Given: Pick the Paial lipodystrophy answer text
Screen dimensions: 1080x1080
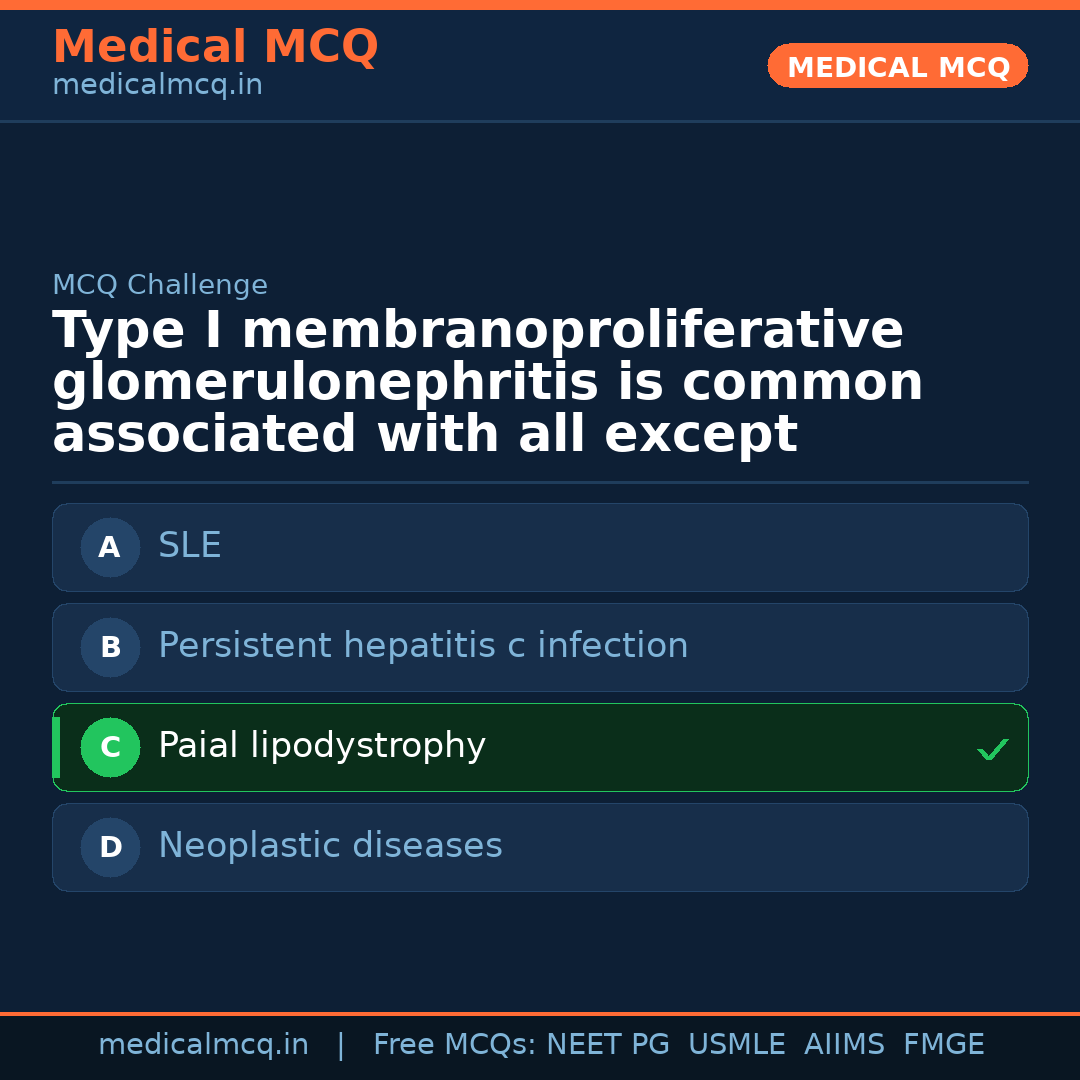Looking at the screenshot, I should 322,746.
